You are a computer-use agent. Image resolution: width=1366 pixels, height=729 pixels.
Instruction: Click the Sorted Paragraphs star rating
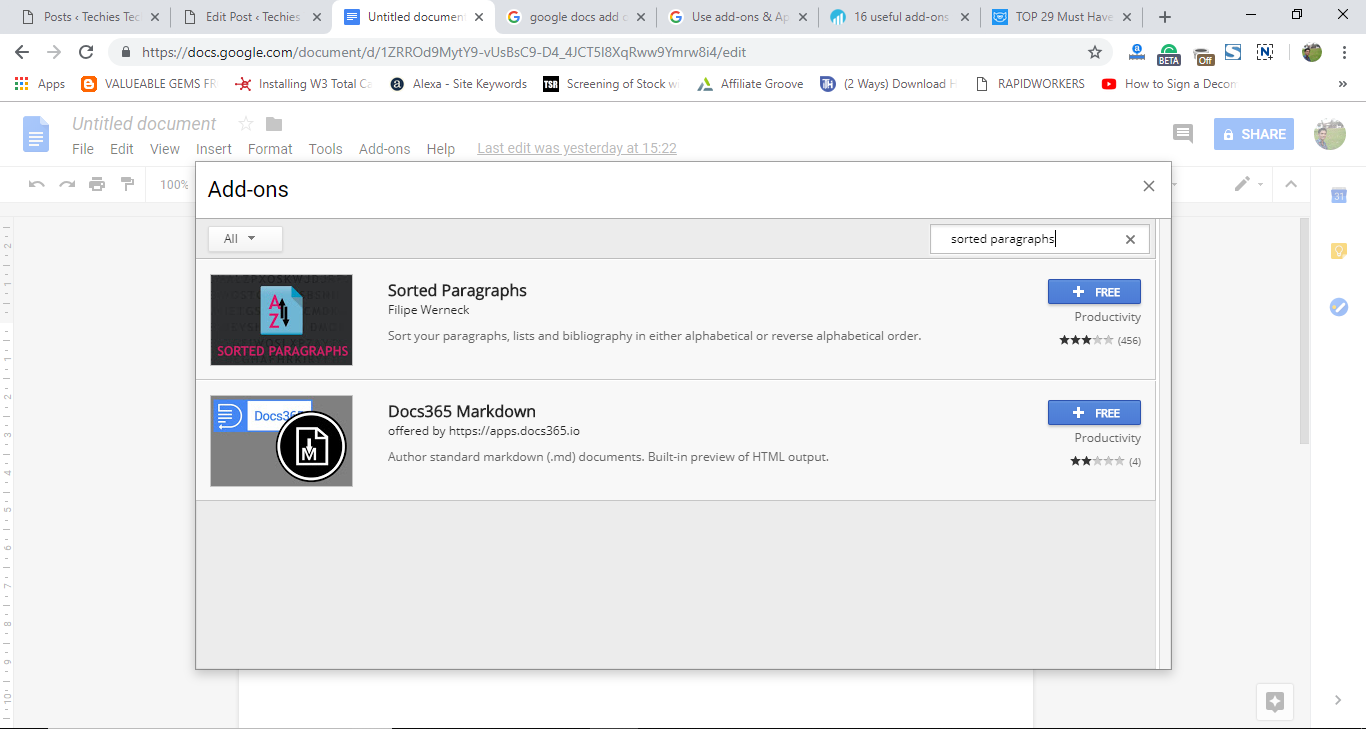tap(1086, 340)
